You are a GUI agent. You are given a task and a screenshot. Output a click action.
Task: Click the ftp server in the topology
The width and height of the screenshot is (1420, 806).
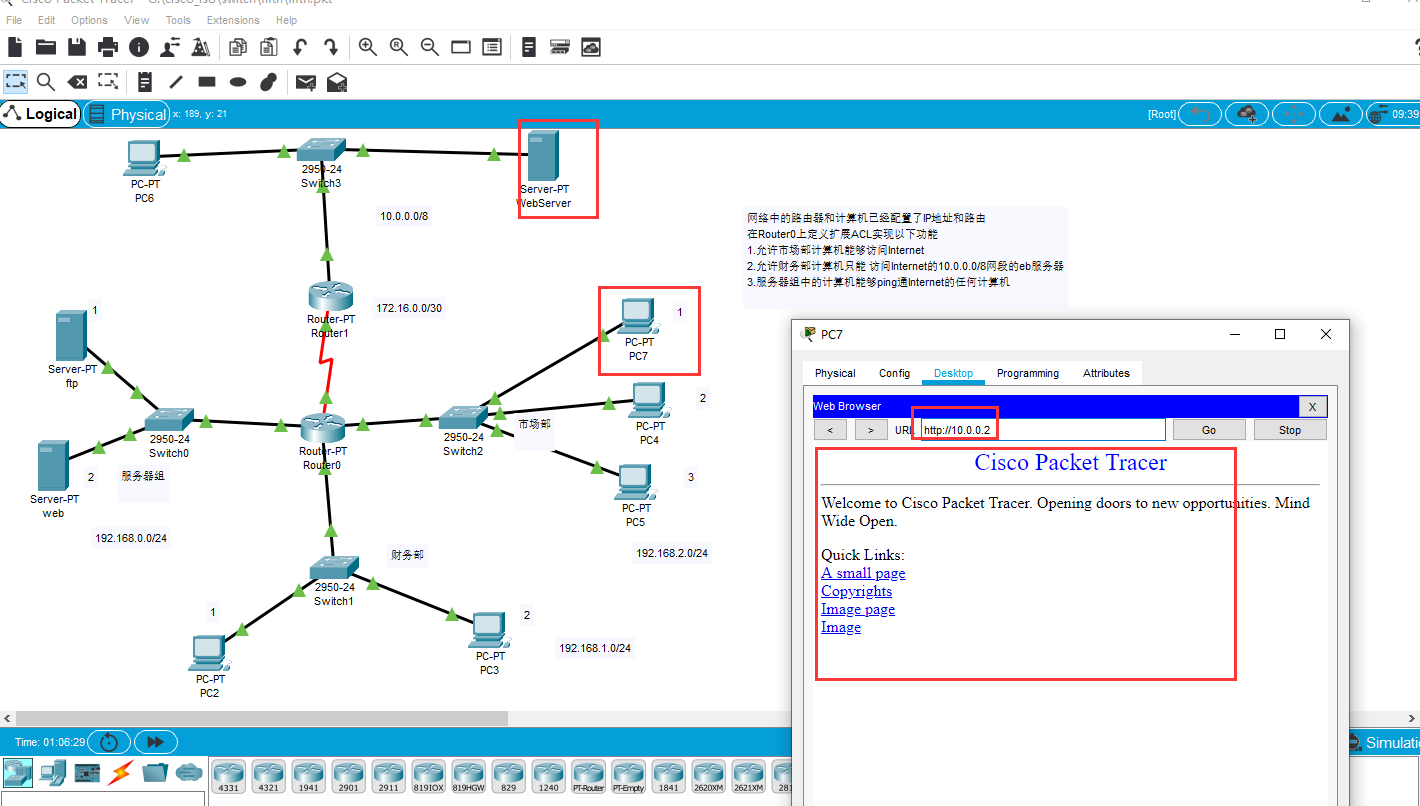point(71,336)
